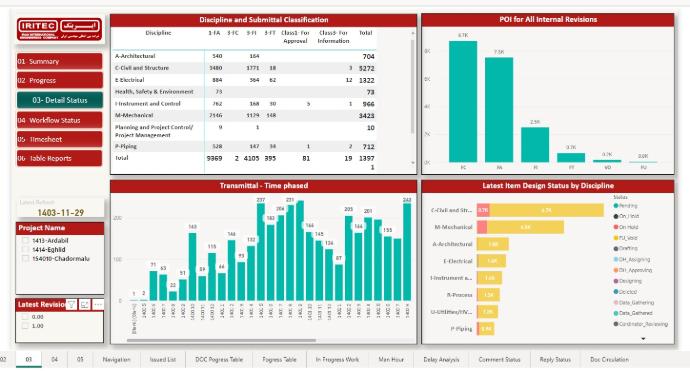Select the Pending status legend swatch
Image resolution: width=690 pixels, height=371 pixels.
coord(616,206)
